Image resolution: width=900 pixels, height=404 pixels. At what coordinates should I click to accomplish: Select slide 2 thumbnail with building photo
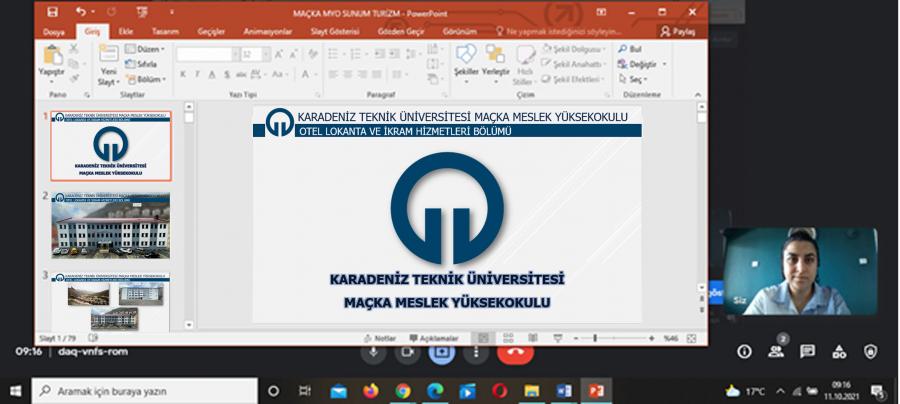(110, 225)
